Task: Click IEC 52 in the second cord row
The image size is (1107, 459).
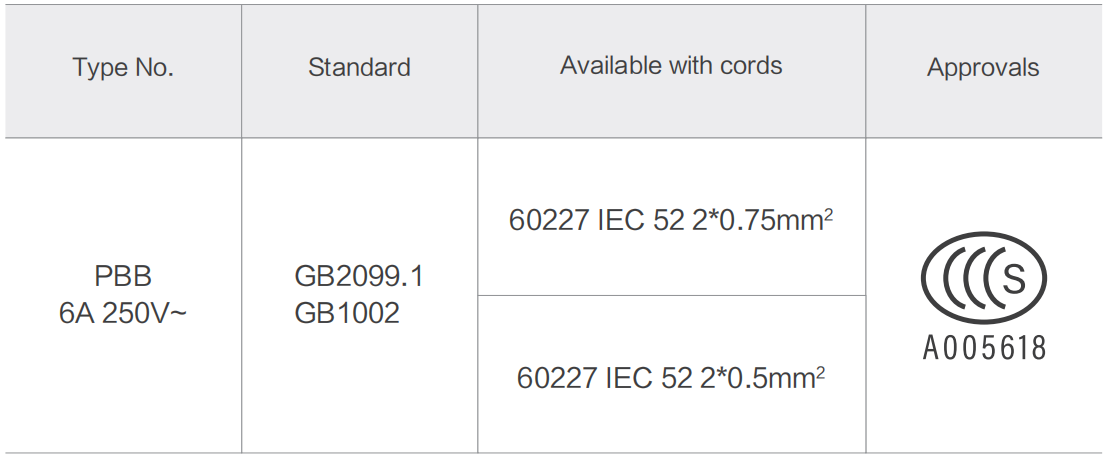Action: pos(650,378)
